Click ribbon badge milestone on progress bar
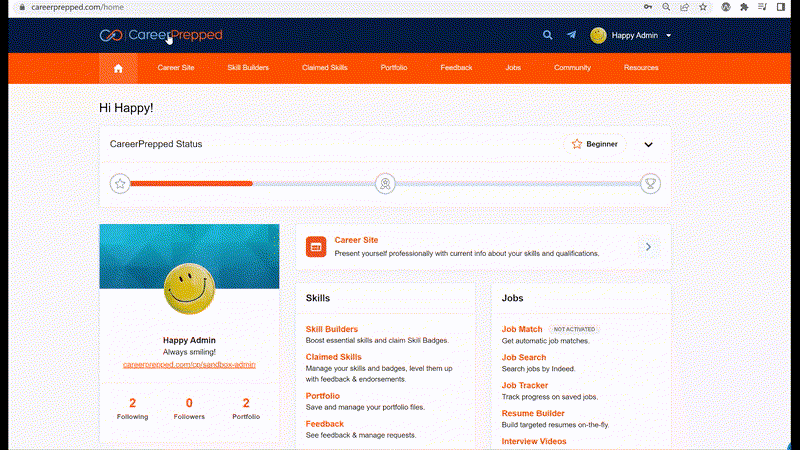The image size is (800, 450). (x=385, y=184)
